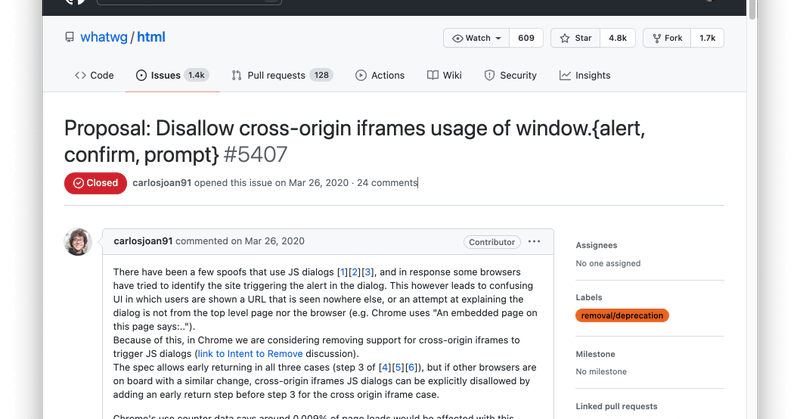The image size is (800, 419).
Task: Open 'link to Intent to Remove' link
Action: pos(250,354)
